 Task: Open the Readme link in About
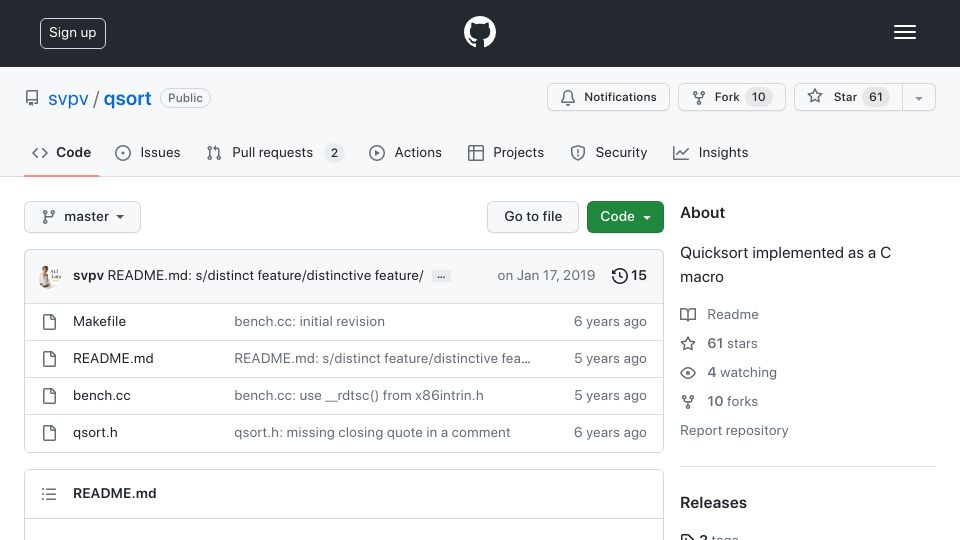pos(719,315)
